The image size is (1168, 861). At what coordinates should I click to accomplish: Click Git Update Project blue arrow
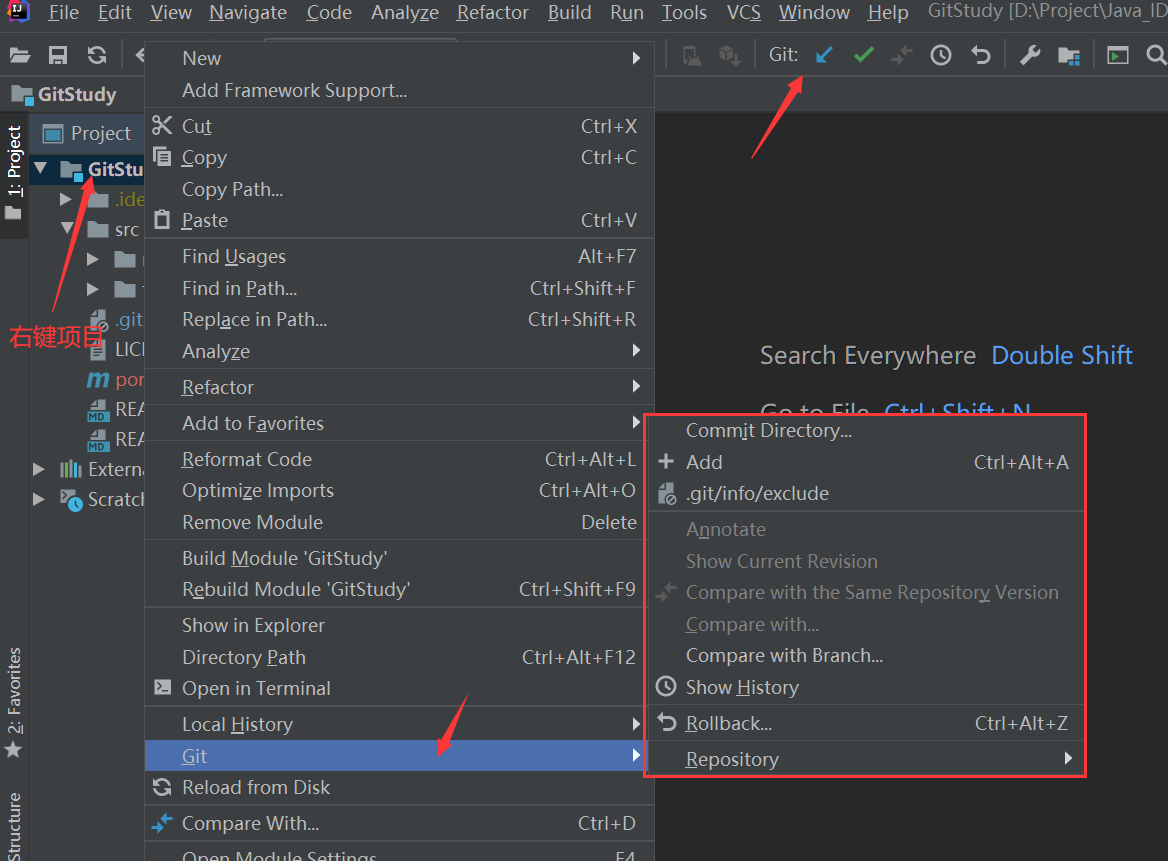[824, 55]
